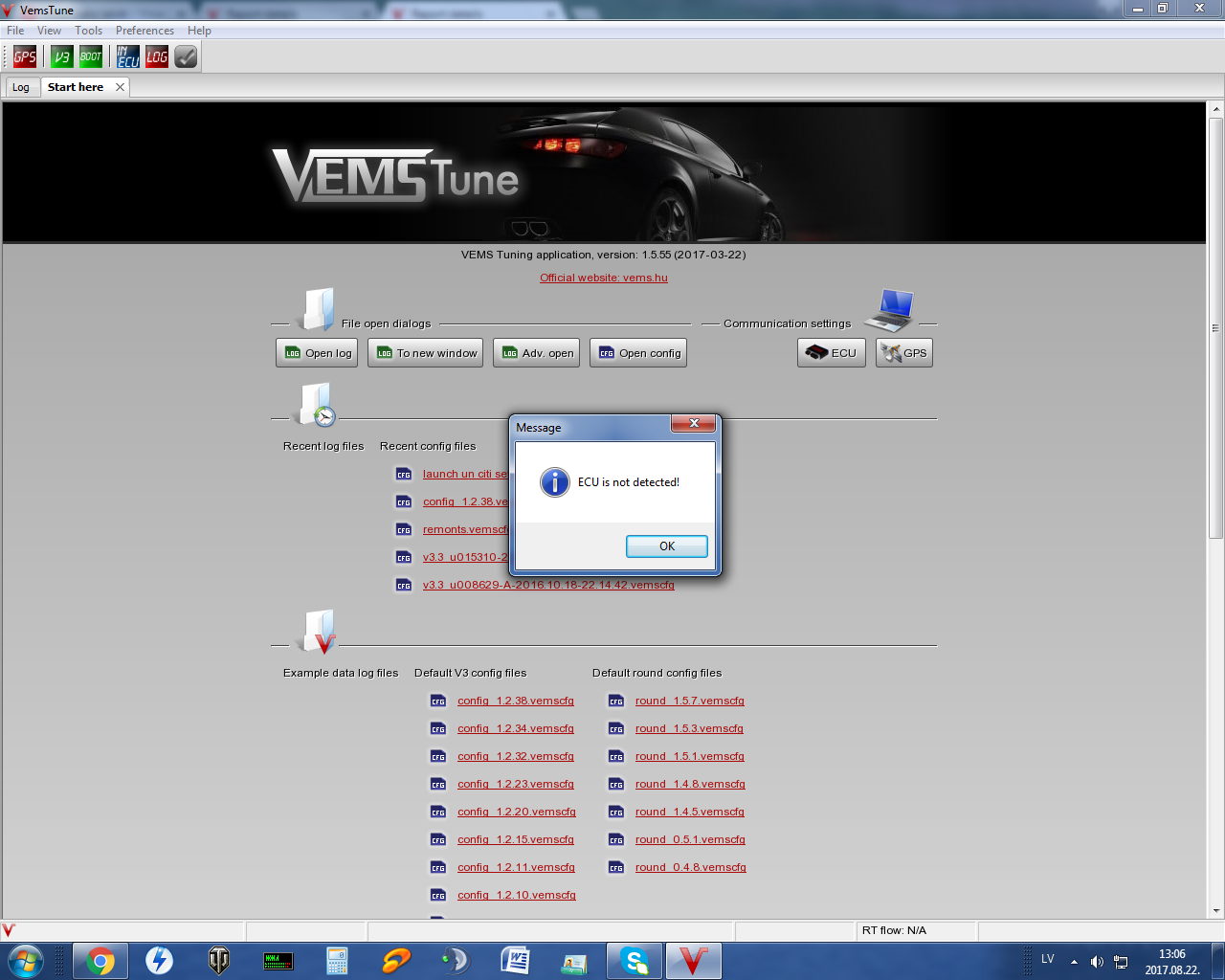Image resolution: width=1225 pixels, height=980 pixels.
Task: Open default config_1.2.34.vemscfg link
Action: click(516, 728)
